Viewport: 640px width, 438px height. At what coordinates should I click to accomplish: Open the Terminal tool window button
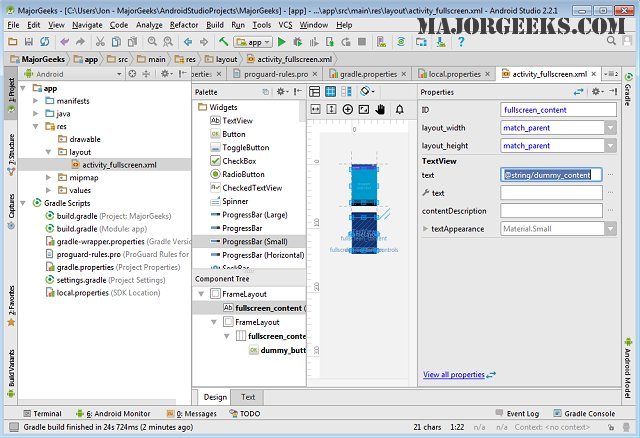[x=42, y=414]
